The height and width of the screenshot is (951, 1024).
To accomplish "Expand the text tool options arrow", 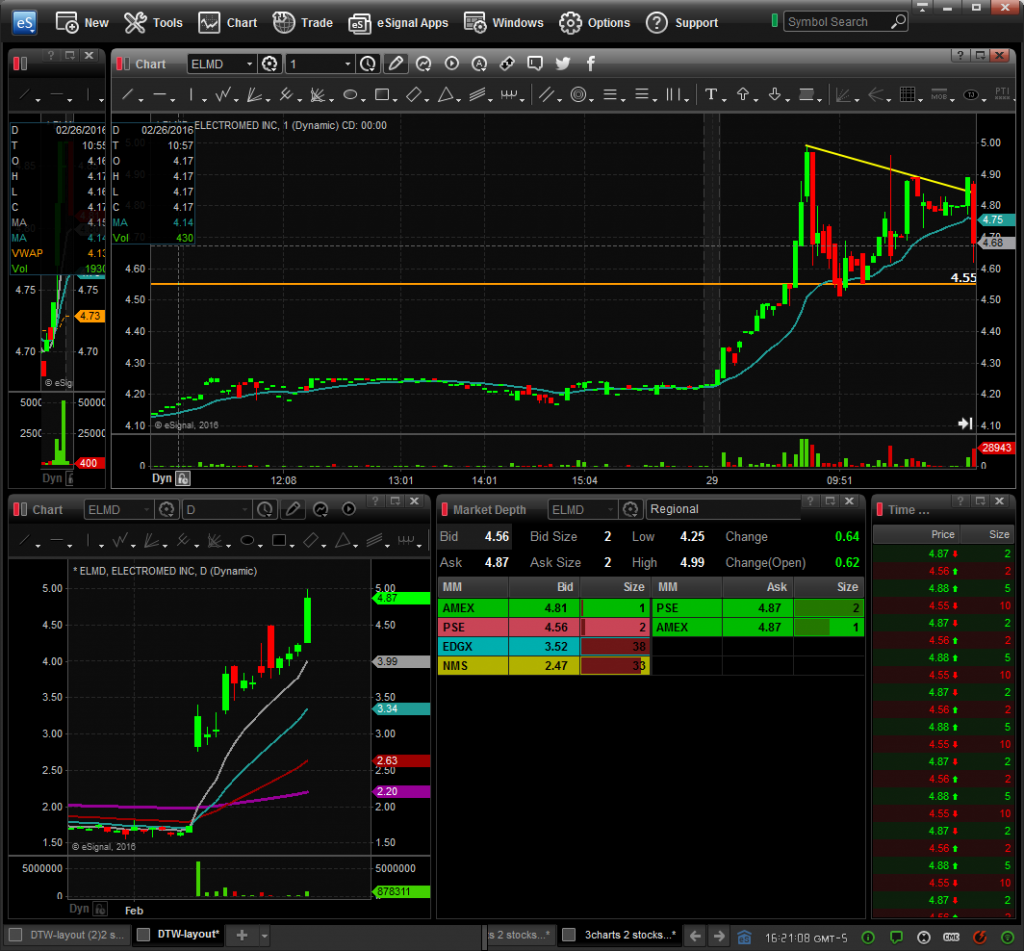I will click(724, 99).
